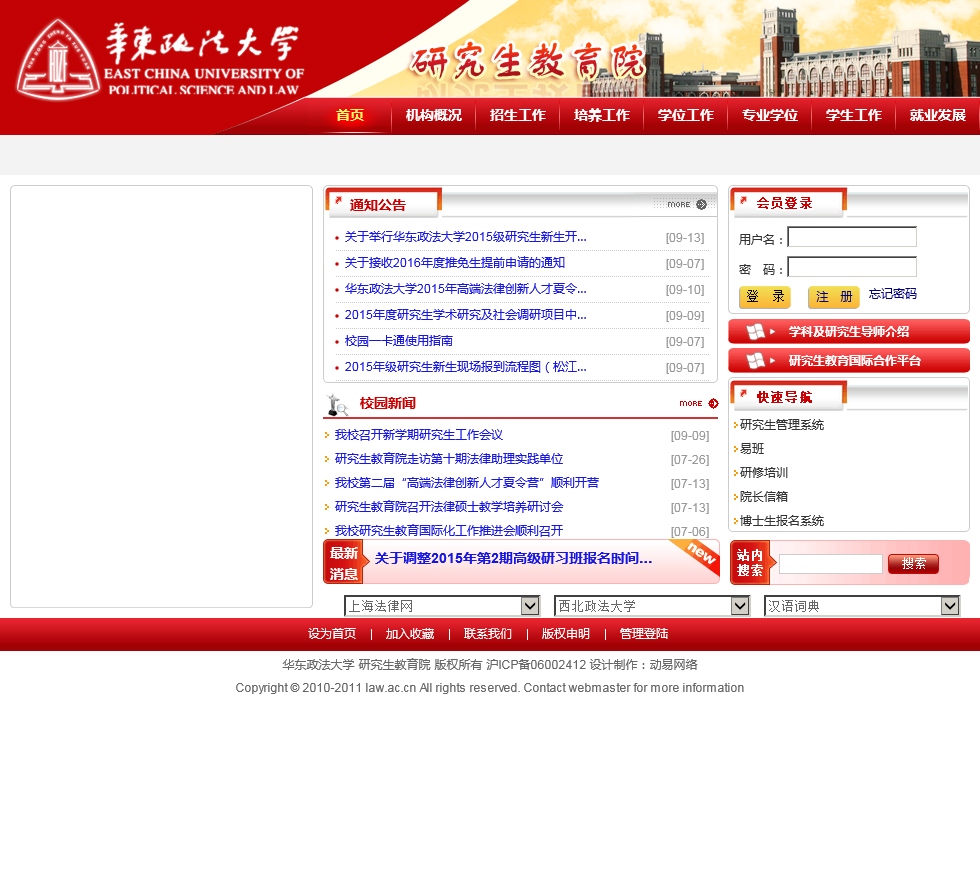
Task: Click 加入收藏 in footer bar
Action: click(410, 634)
